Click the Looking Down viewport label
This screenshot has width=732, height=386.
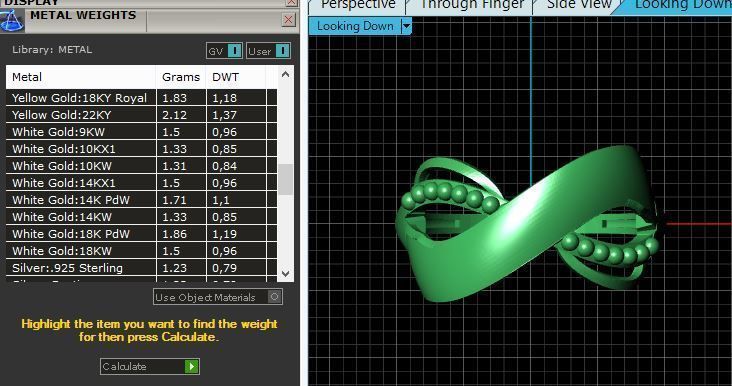355,26
